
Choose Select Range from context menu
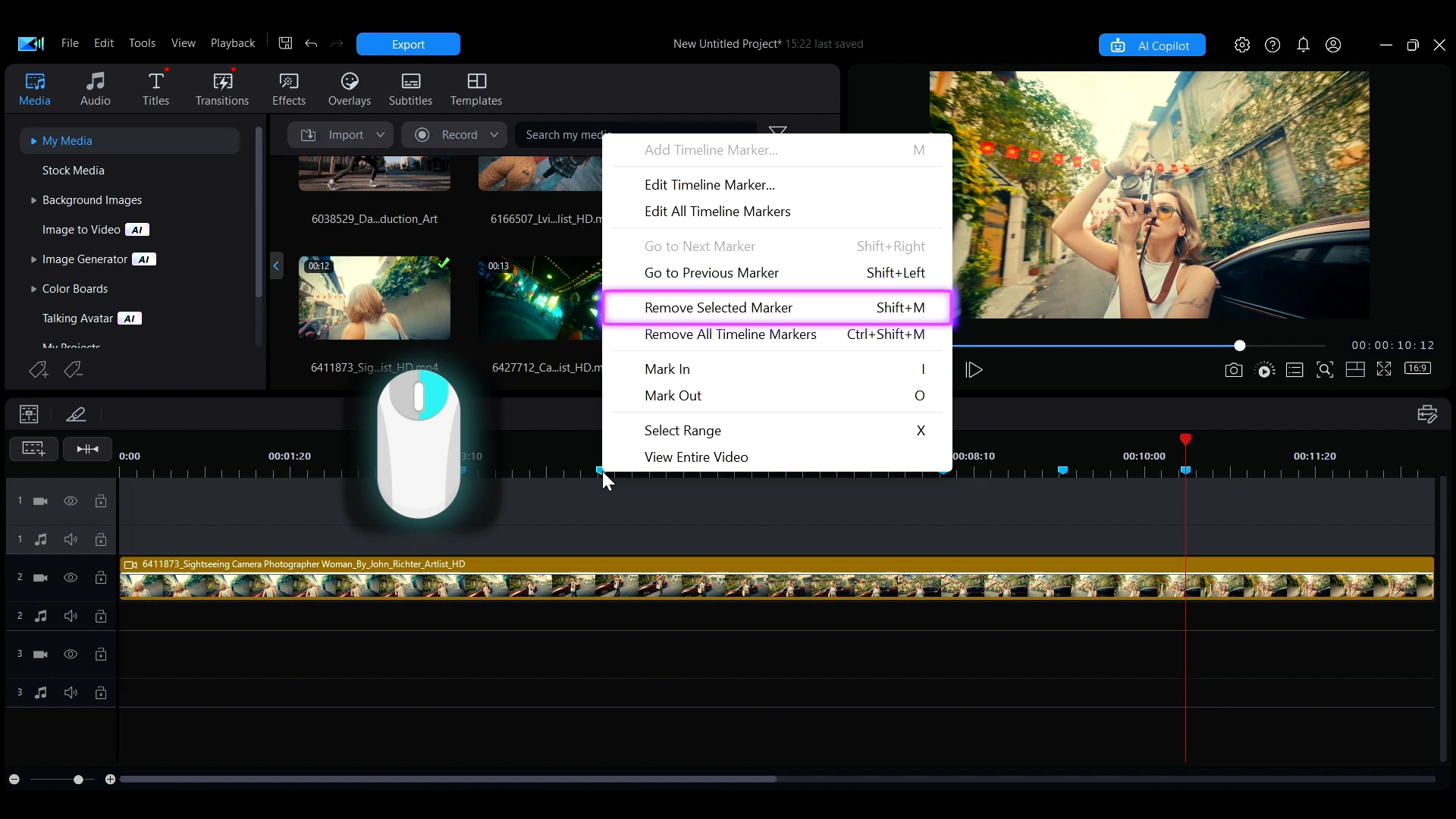point(777,431)
